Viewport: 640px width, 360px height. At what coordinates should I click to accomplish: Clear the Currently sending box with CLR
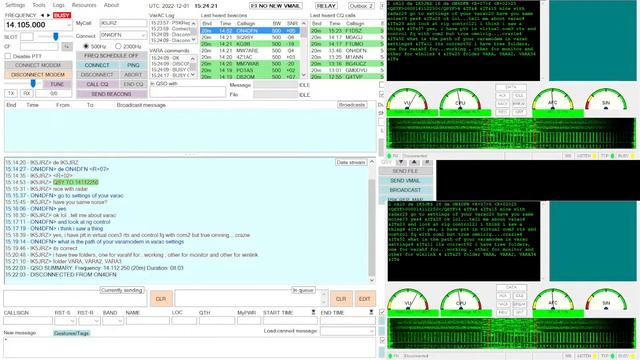pos(161,299)
